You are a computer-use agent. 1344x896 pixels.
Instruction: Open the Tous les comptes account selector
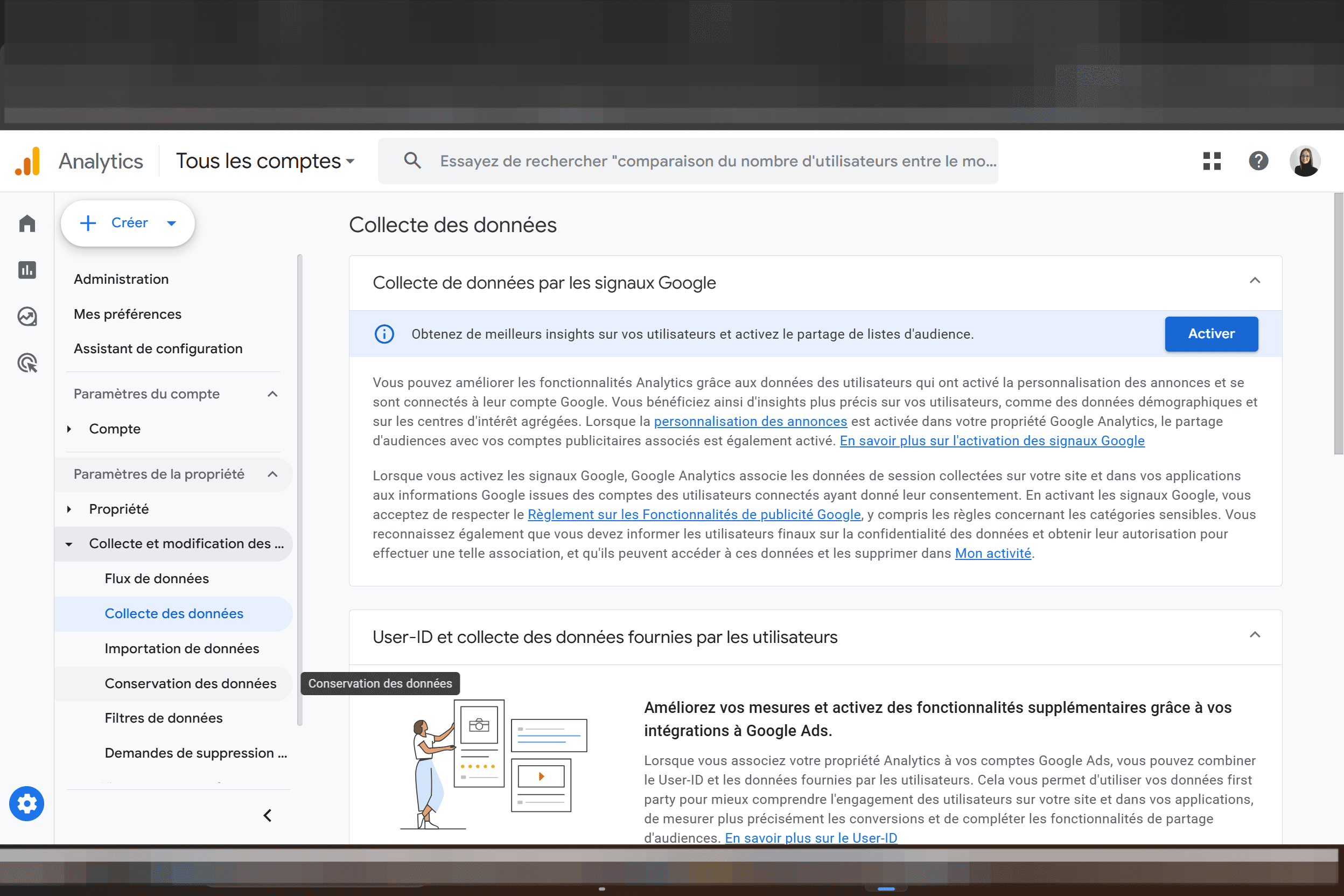pyautogui.click(x=264, y=161)
